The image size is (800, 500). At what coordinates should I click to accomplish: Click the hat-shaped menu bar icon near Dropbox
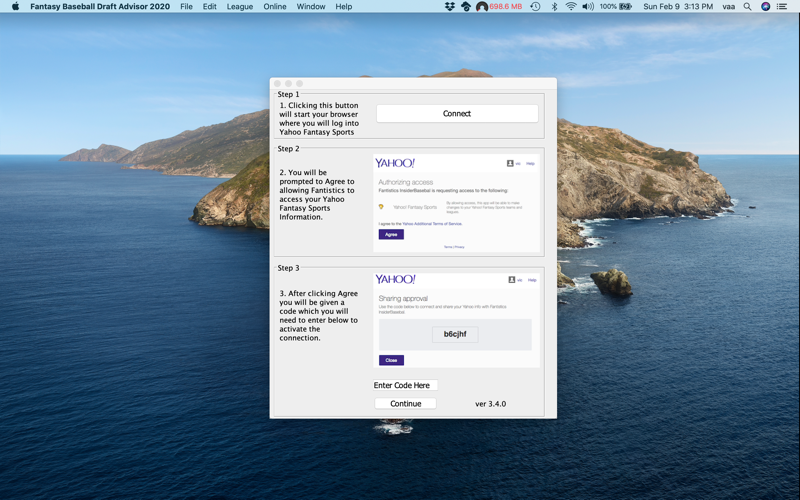[x=466, y=7]
